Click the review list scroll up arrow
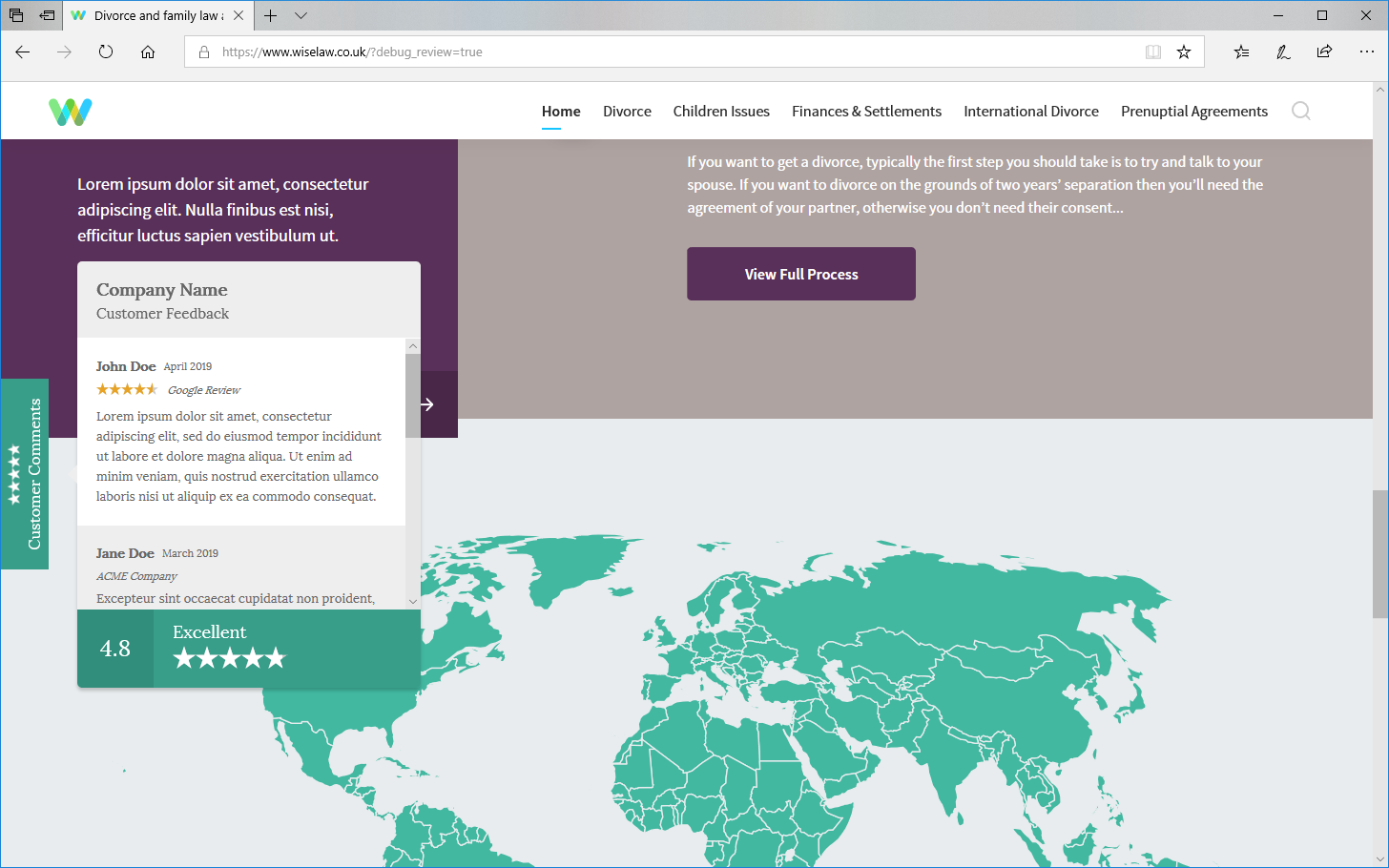1389x868 pixels. click(413, 346)
